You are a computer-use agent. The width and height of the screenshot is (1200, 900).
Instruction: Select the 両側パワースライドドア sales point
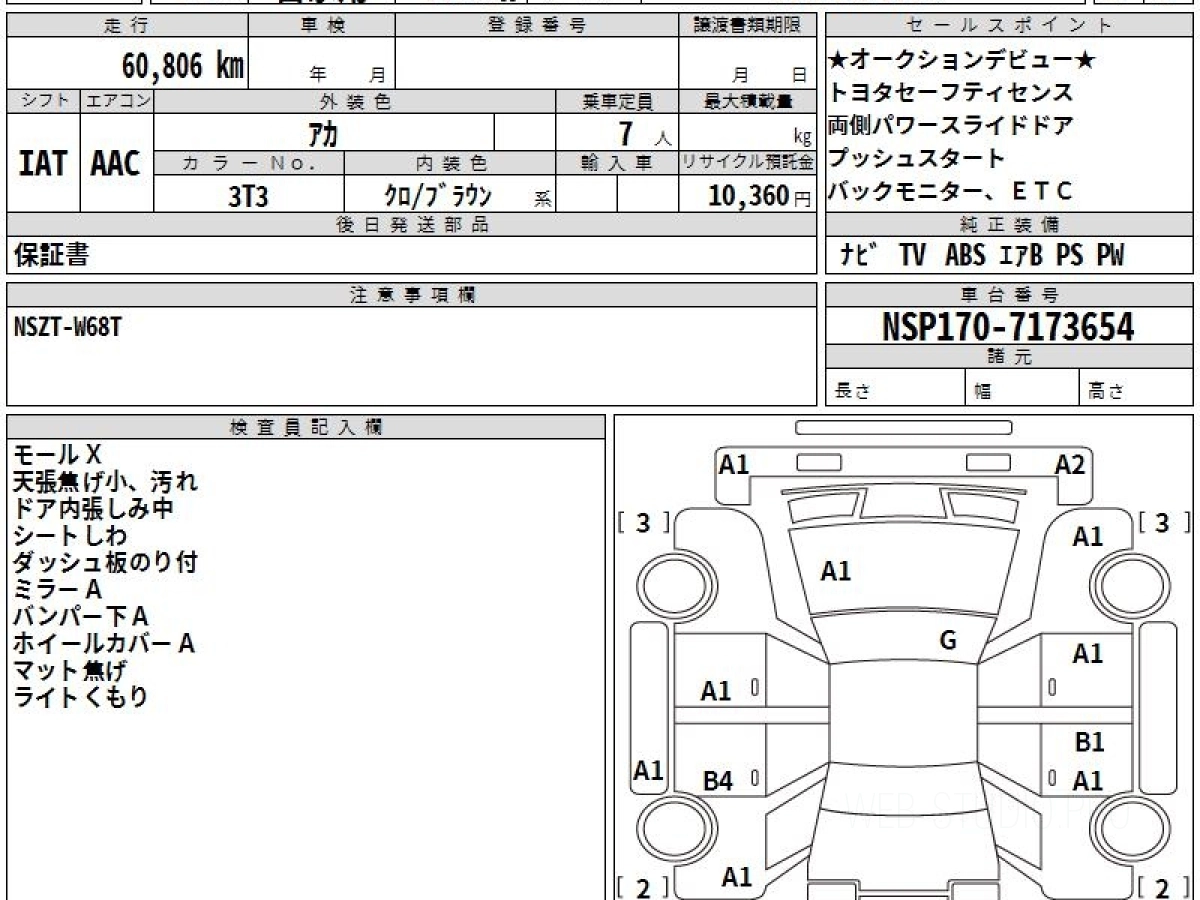tap(950, 126)
